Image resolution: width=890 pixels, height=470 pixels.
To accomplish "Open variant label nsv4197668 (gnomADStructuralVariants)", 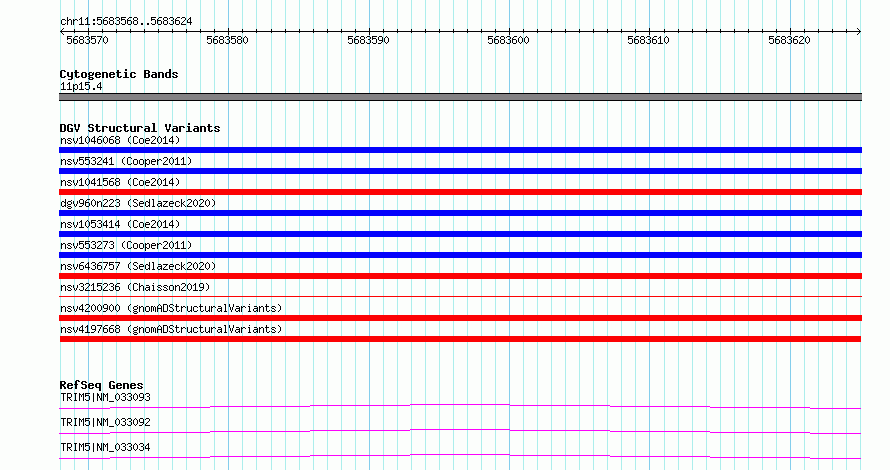I will [171, 329].
